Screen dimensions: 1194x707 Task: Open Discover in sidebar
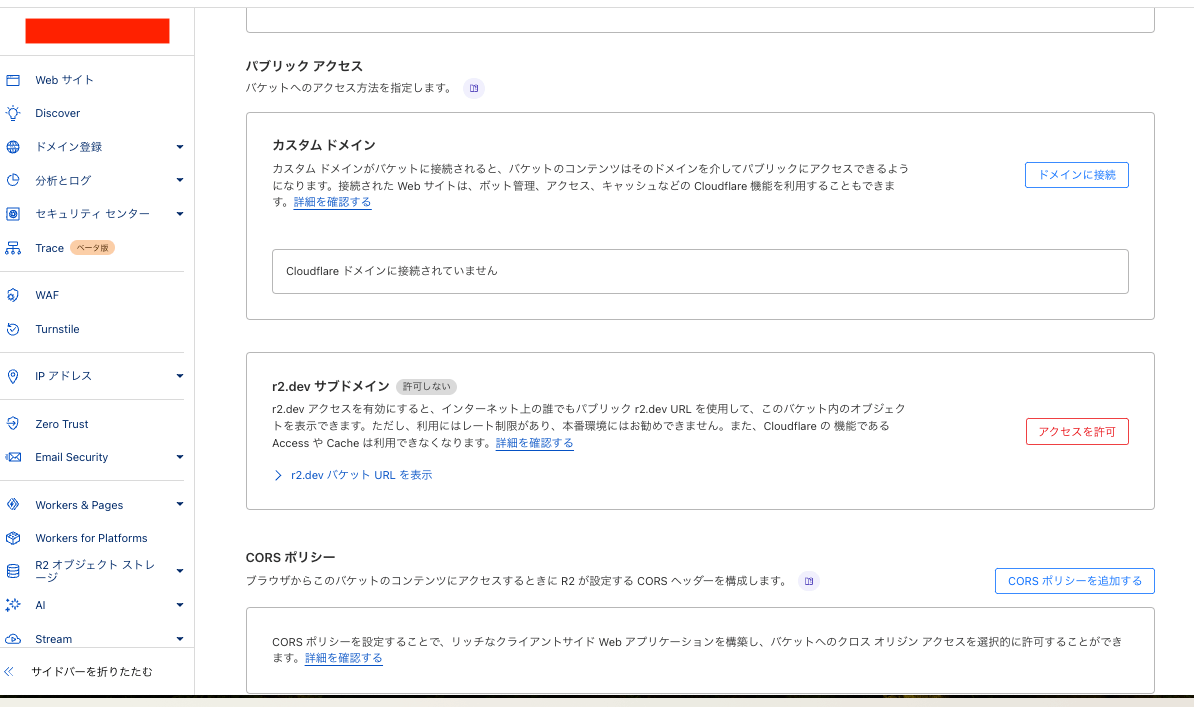click(x=58, y=113)
